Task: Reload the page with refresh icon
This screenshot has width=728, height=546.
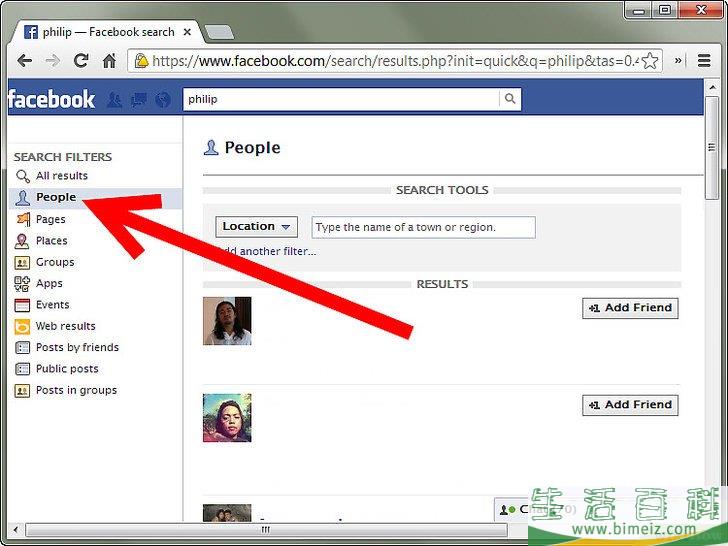Action: tap(81, 60)
